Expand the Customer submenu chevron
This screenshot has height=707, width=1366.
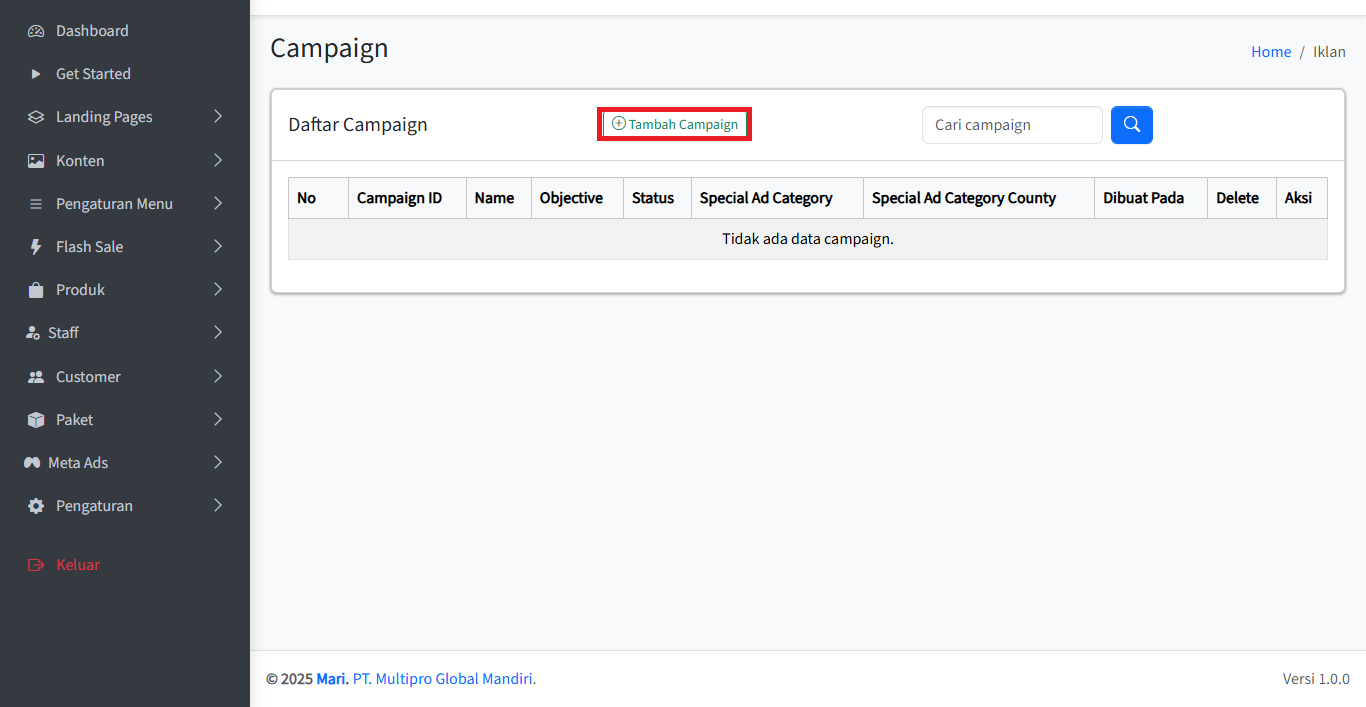pos(218,377)
